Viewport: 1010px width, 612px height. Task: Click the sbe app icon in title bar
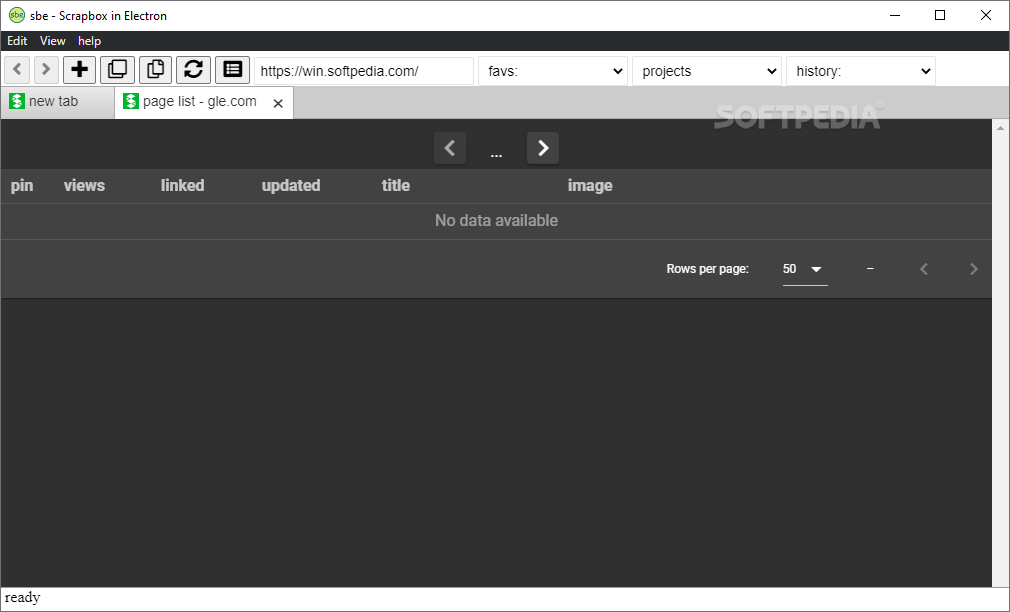point(17,15)
